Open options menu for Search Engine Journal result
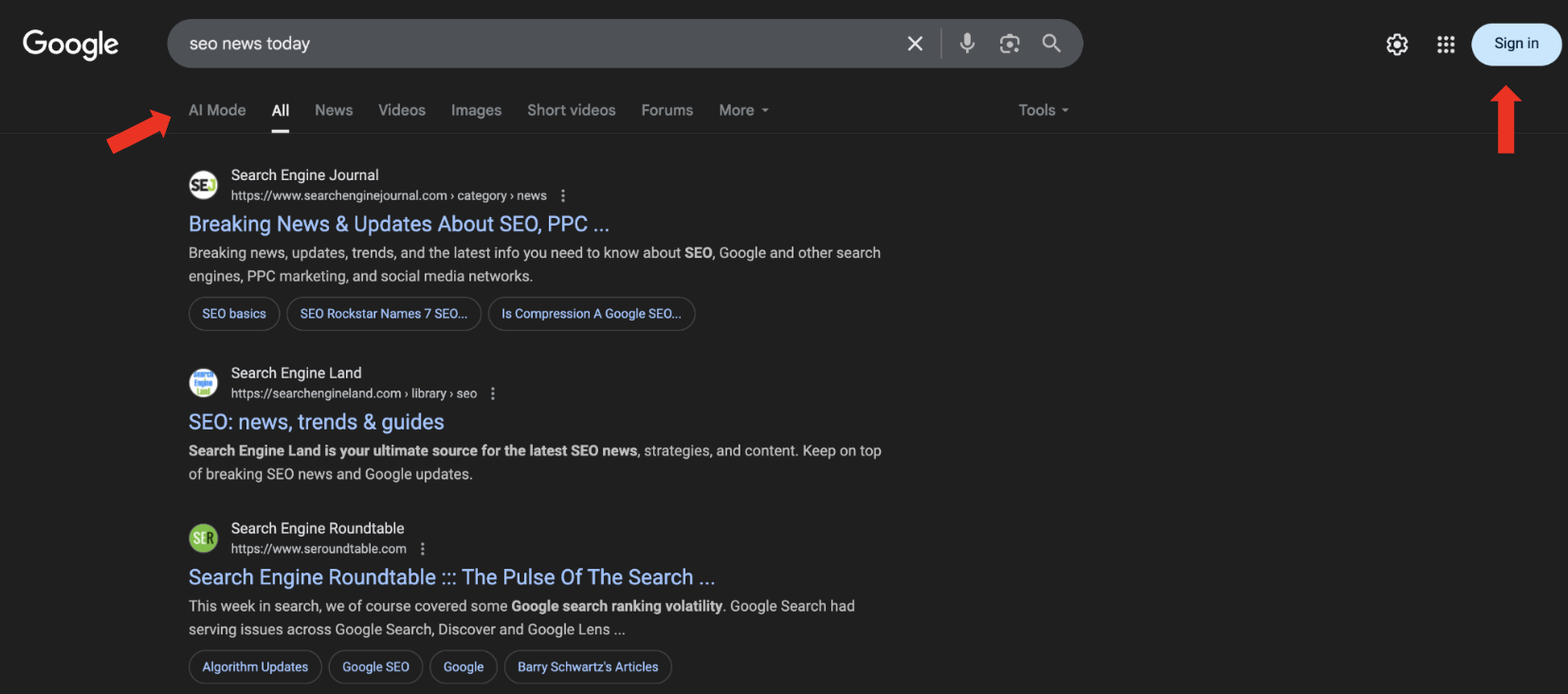Image resolution: width=1568 pixels, height=694 pixels. (563, 195)
